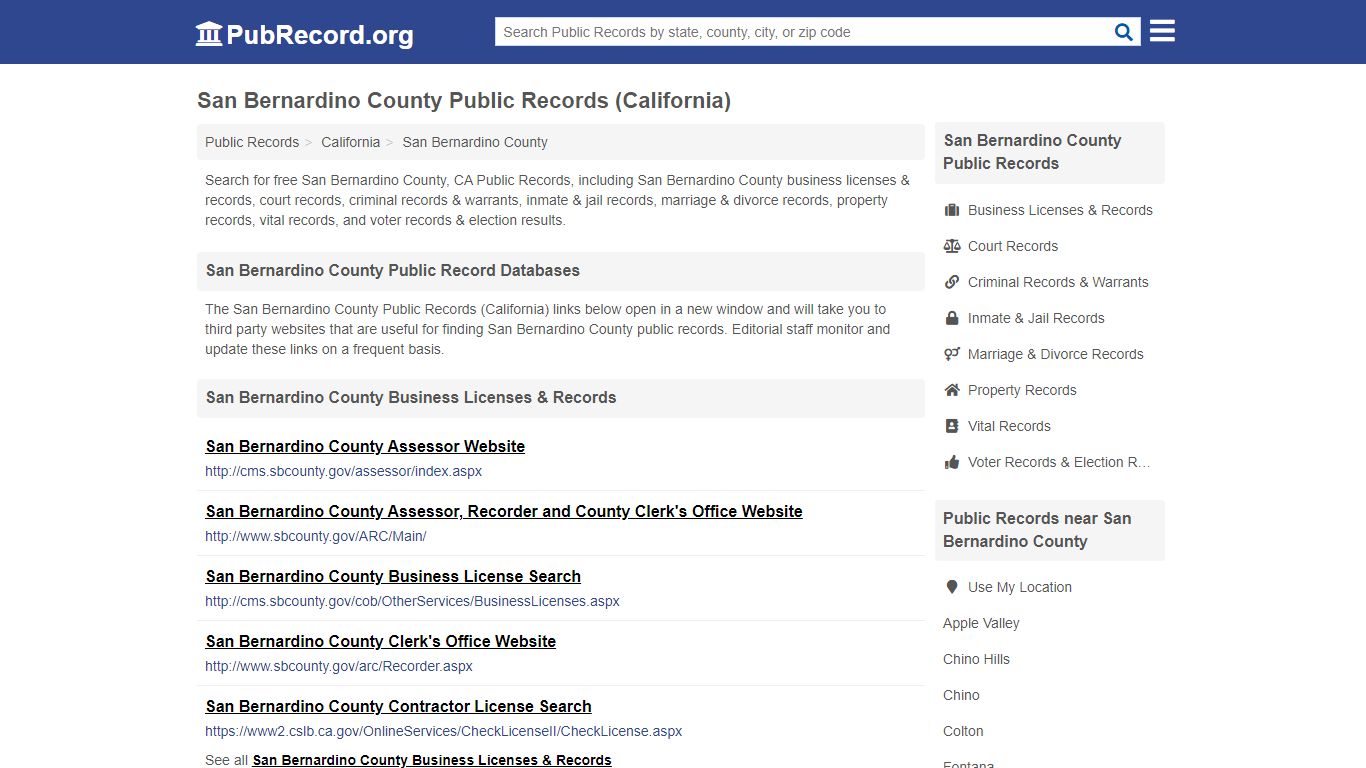Select San Bernardino County breadcrumb
1366x768 pixels.
click(475, 142)
